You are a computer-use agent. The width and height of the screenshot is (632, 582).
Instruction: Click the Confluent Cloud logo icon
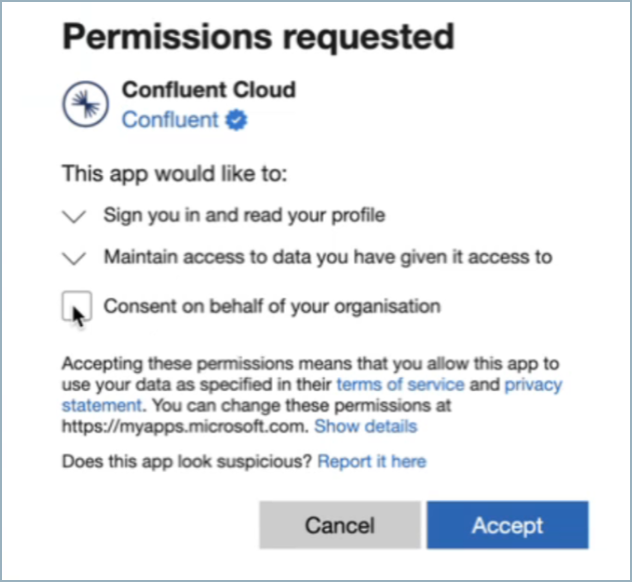coord(86,104)
